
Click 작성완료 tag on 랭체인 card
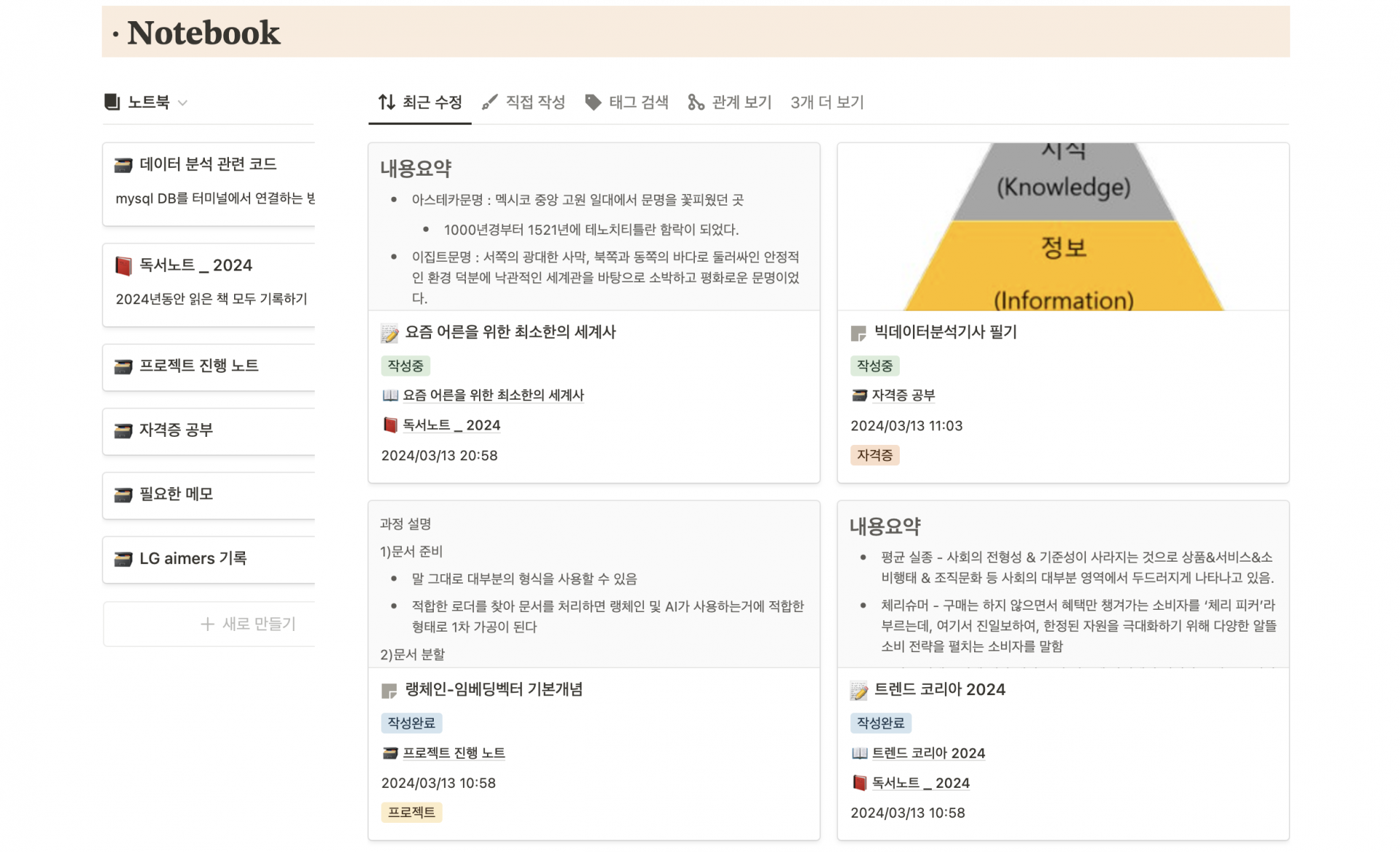click(x=411, y=723)
